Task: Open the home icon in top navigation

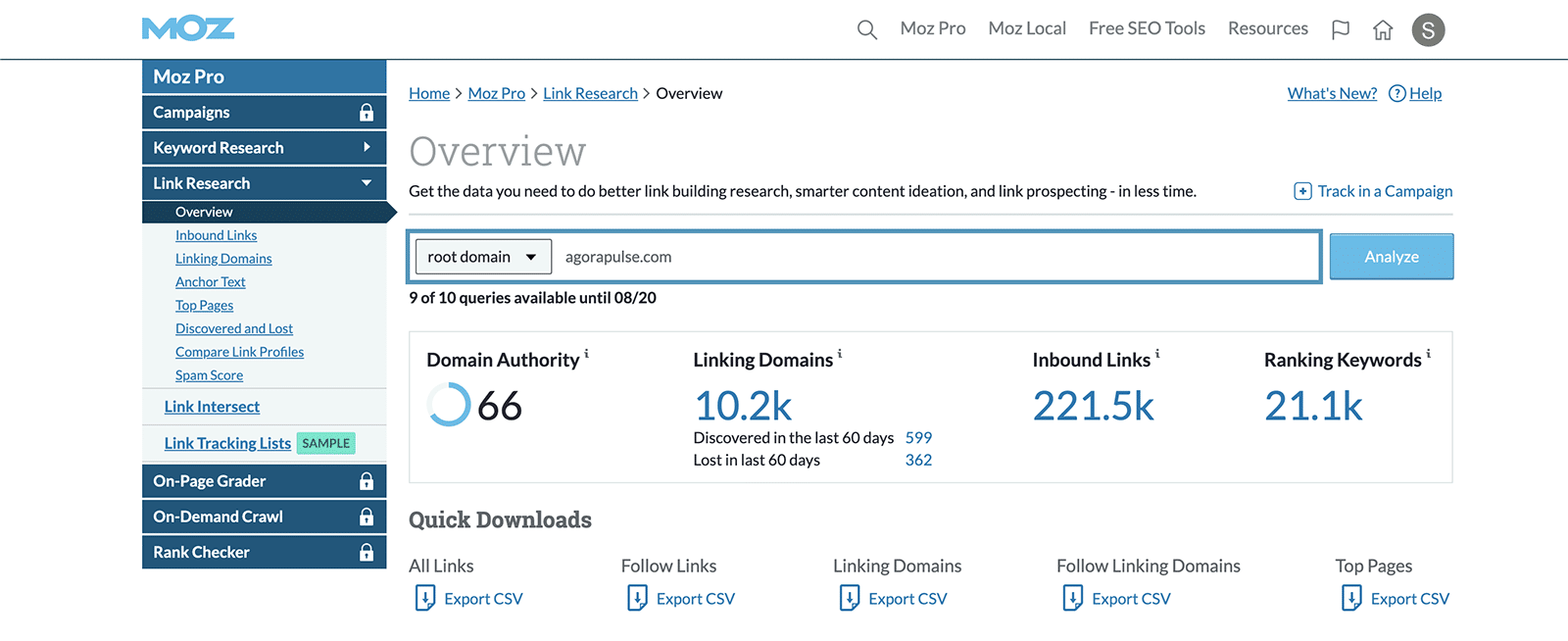Action: point(1383,29)
